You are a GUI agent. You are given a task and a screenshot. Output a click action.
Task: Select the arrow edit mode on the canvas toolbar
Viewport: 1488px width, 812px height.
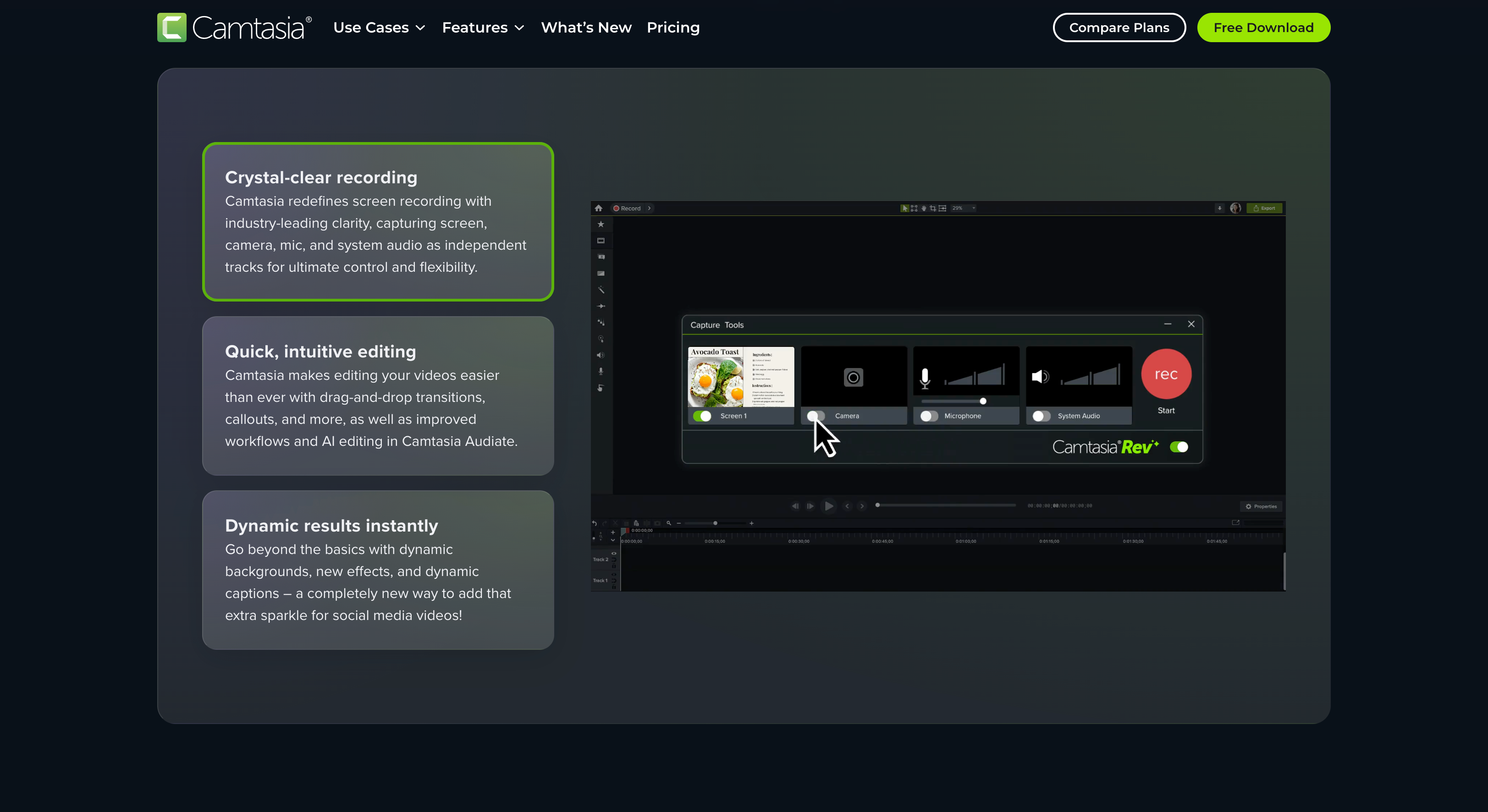click(x=905, y=208)
